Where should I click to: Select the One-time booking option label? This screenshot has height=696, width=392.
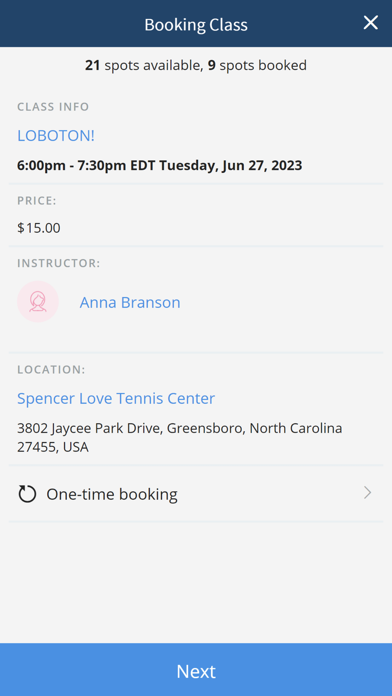(x=112, y=494)
